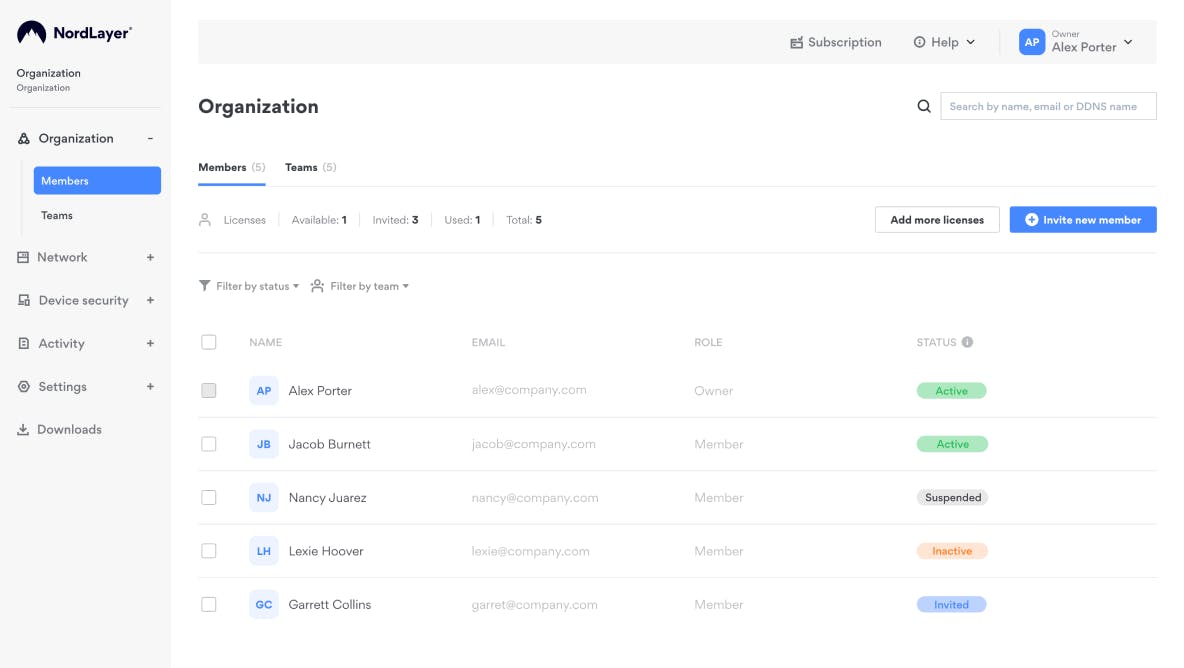Click the NordLayer logo in the sidebar

[x=74, y=33]
